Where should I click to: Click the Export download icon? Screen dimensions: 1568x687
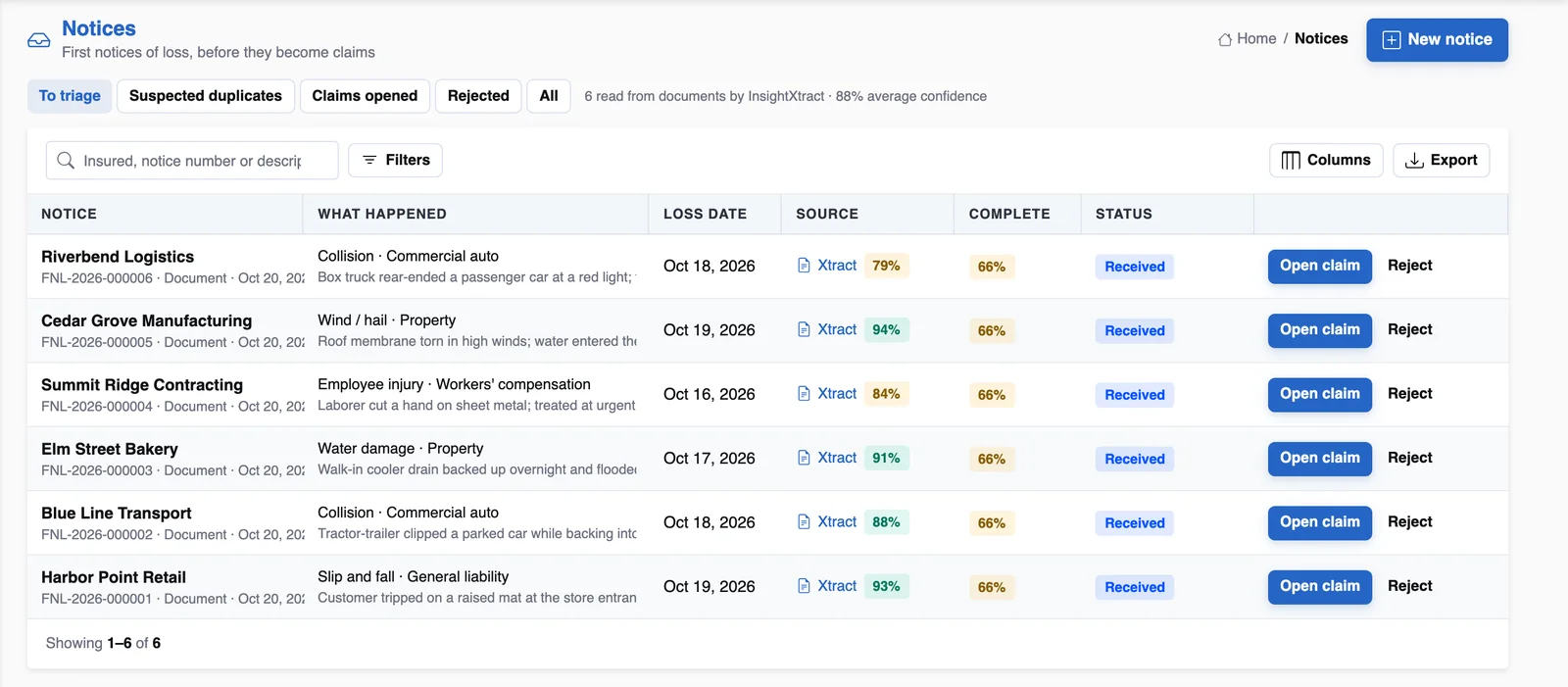pyautogui.click(x=1414, y=161)
